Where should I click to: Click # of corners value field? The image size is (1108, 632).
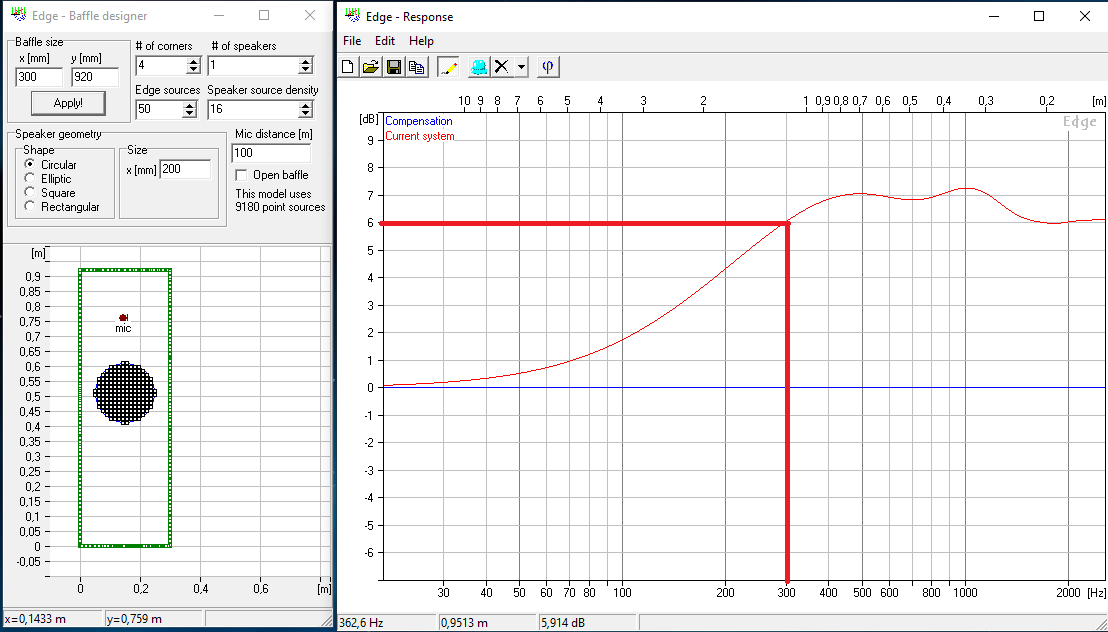pyautogui.click(x=161, y=66)
